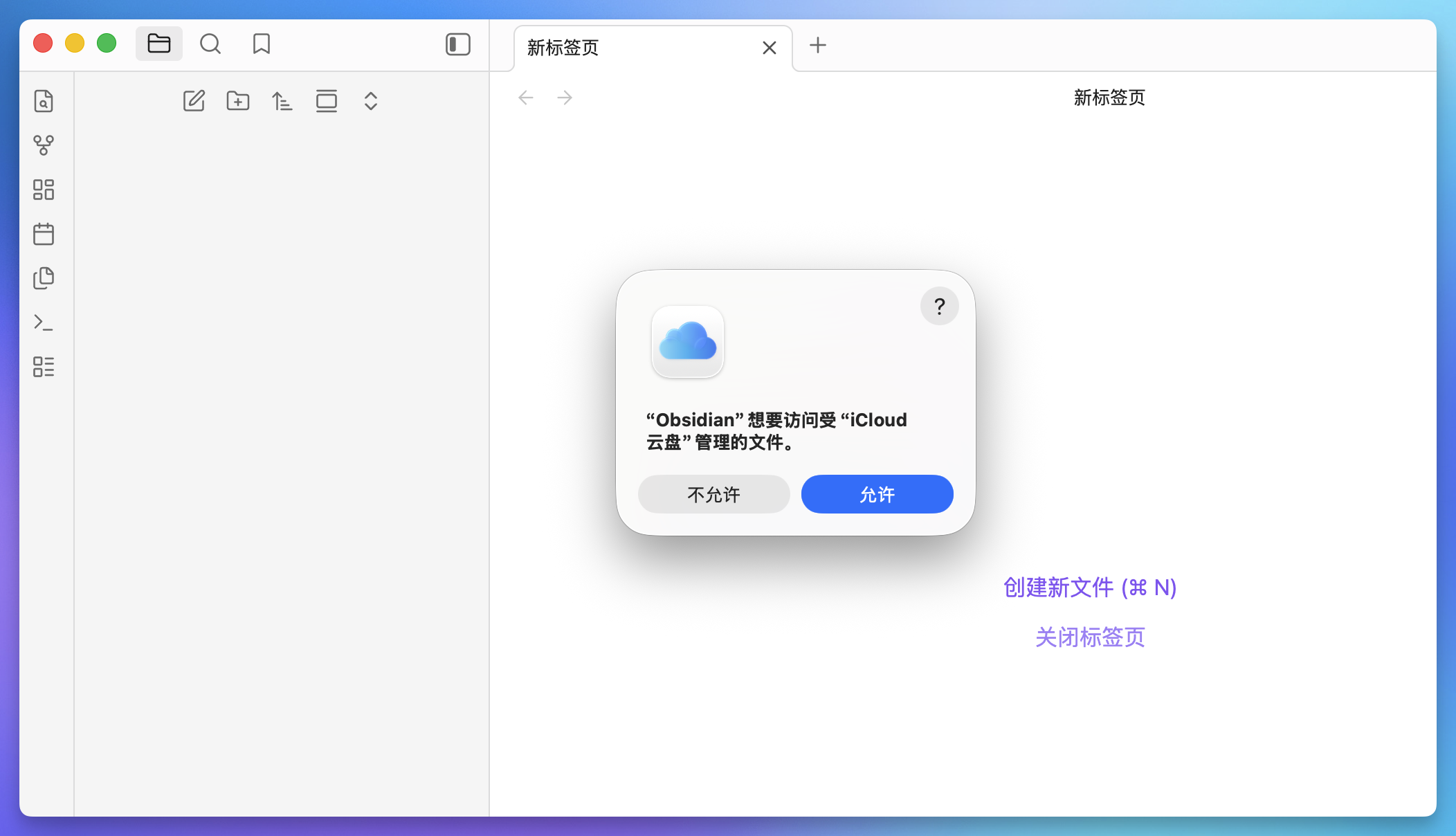Add a new tab with plus icon

818,45
